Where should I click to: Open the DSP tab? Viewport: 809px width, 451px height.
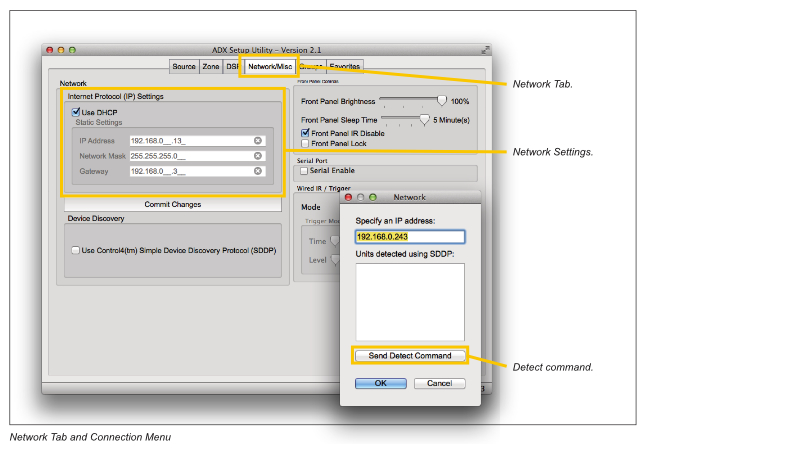(x=232, y=67)
